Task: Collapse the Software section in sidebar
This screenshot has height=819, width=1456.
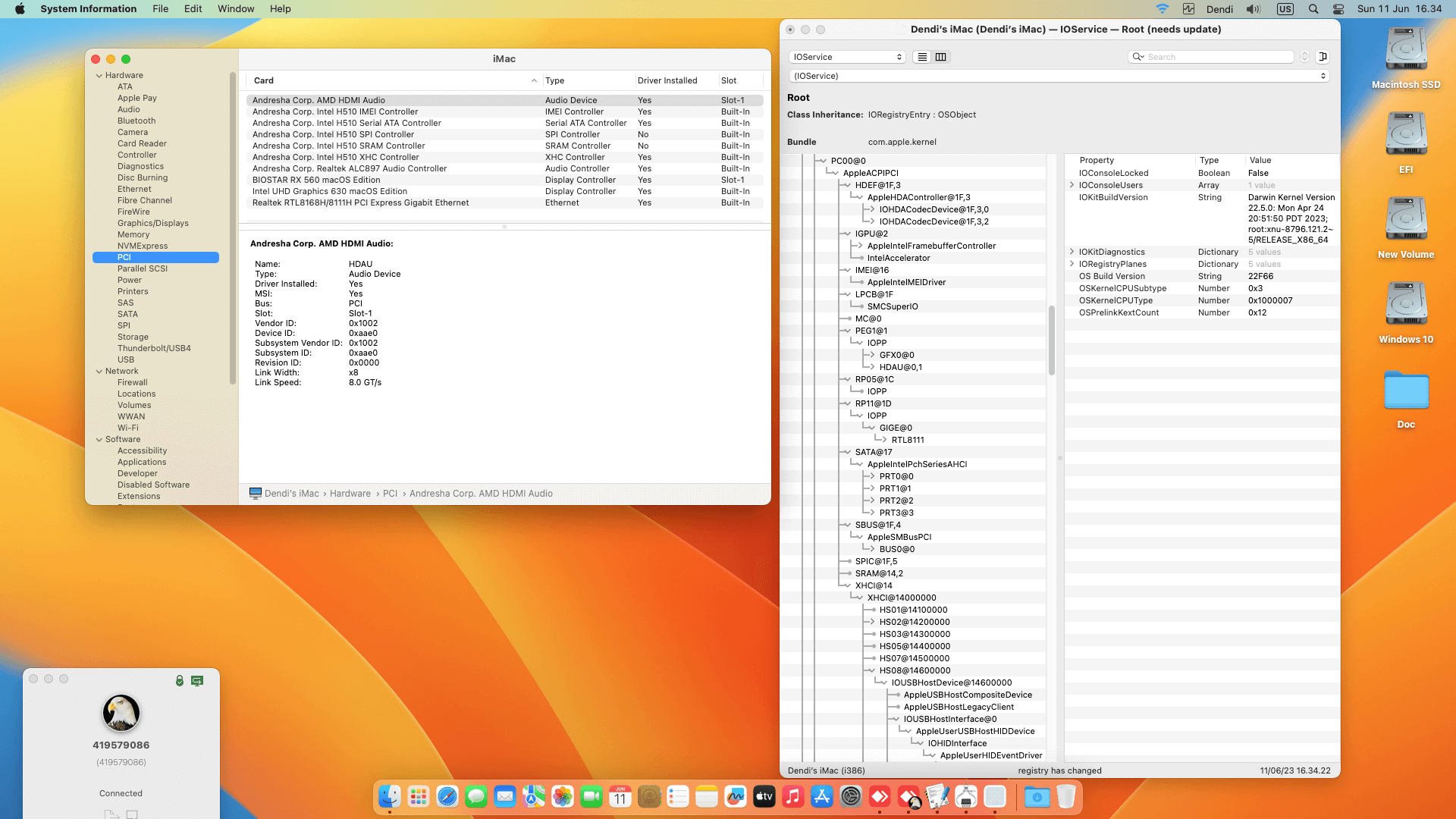Action: pyautogui.click(x=99, y=439)
